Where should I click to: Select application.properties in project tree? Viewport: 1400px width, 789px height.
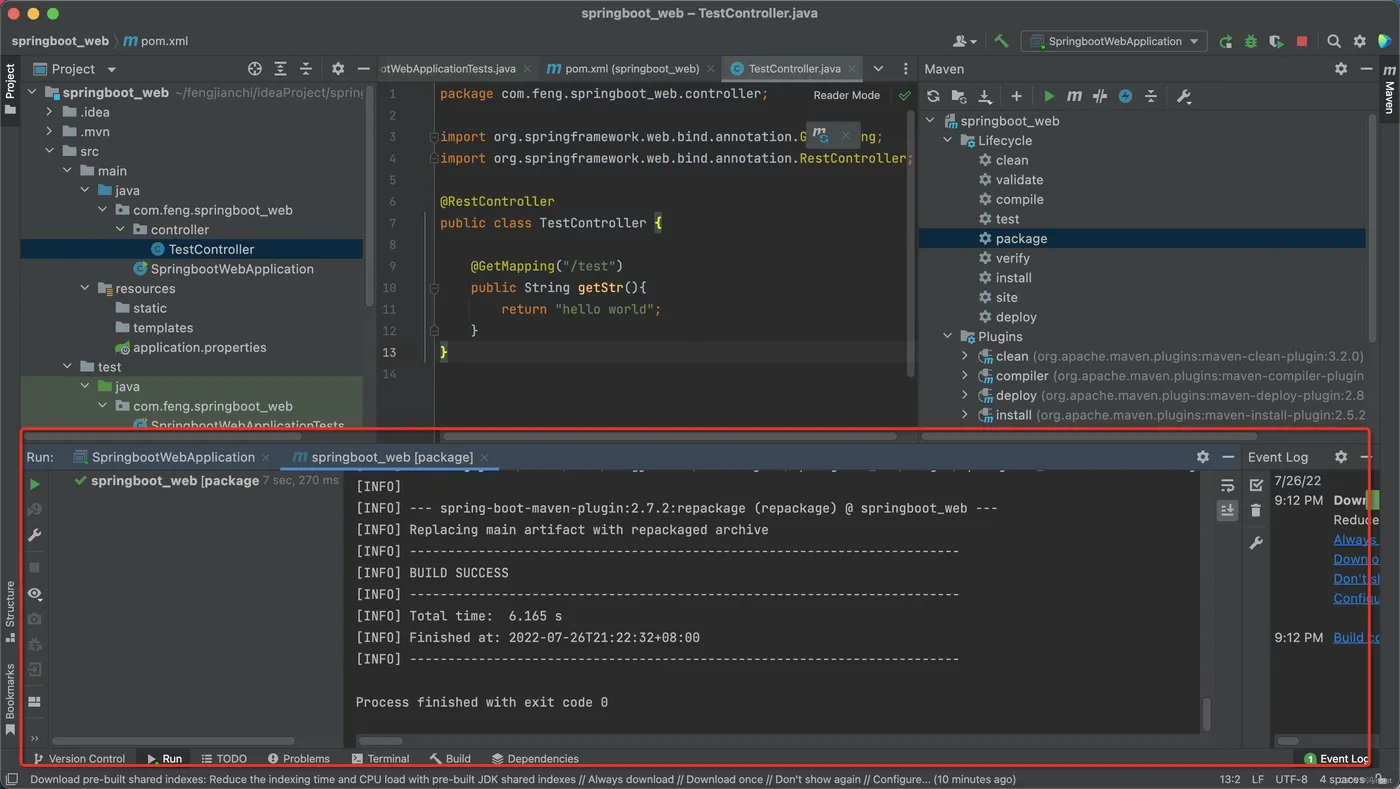199,347
